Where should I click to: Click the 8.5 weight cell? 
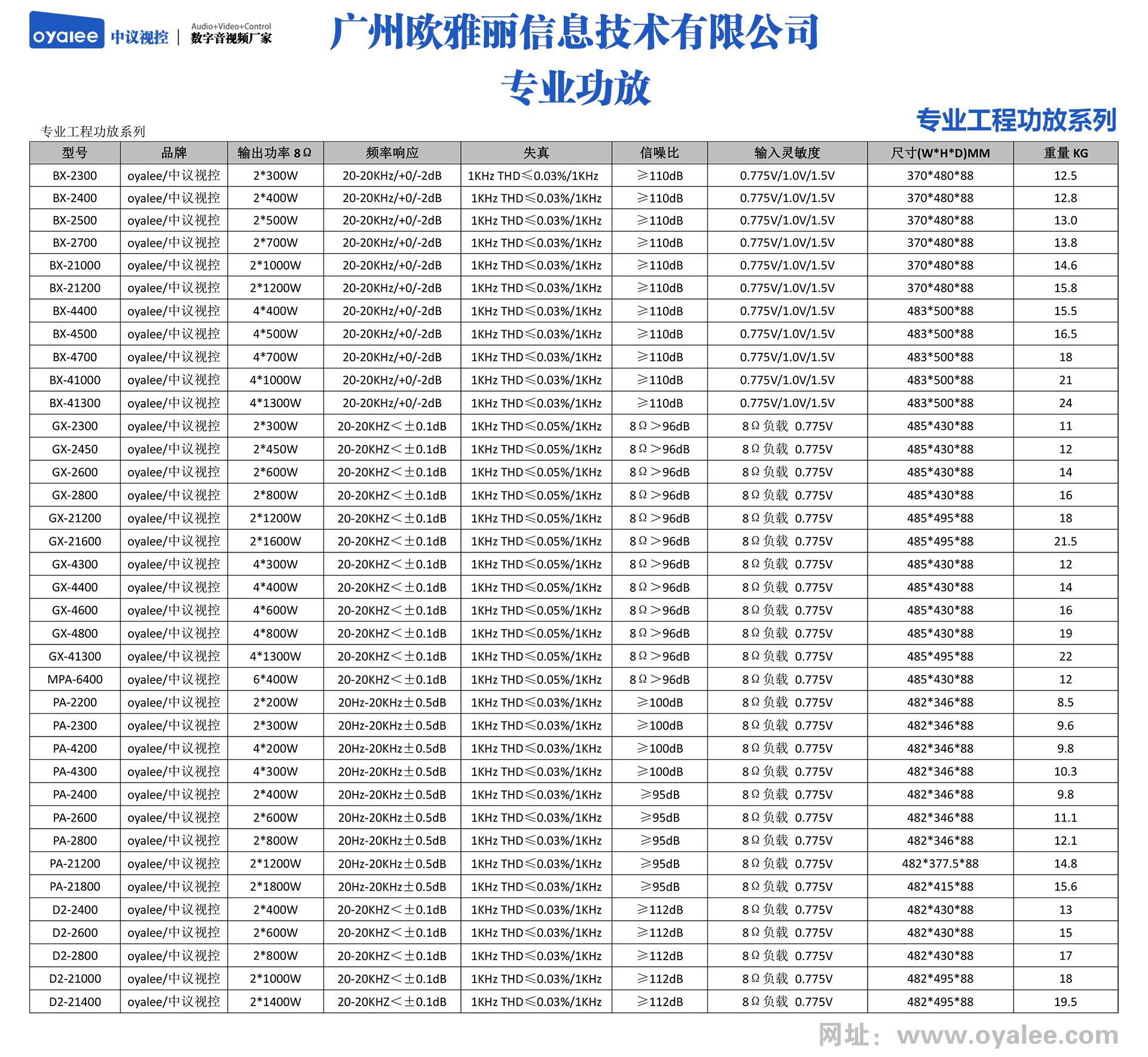coord(1065,702)
